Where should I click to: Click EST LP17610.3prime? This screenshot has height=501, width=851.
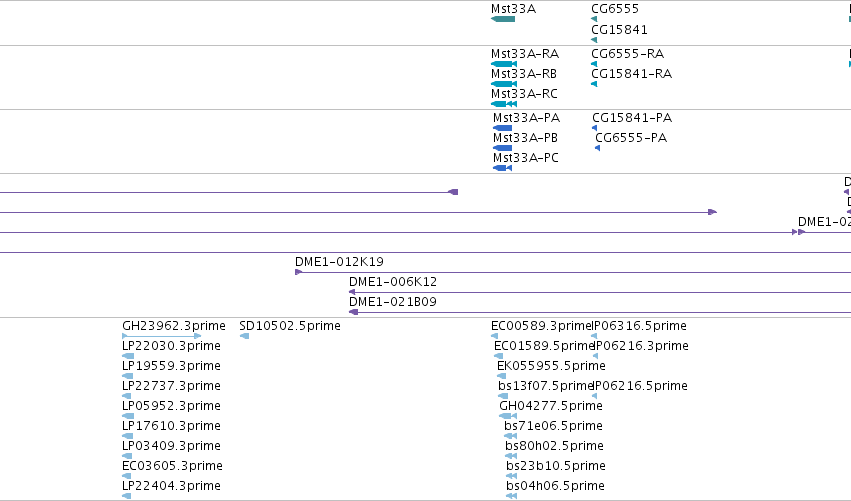172,426
